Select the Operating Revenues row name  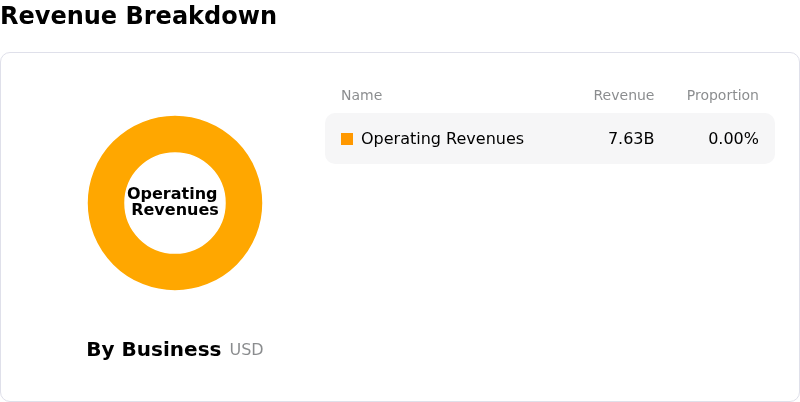coord(442,139)
